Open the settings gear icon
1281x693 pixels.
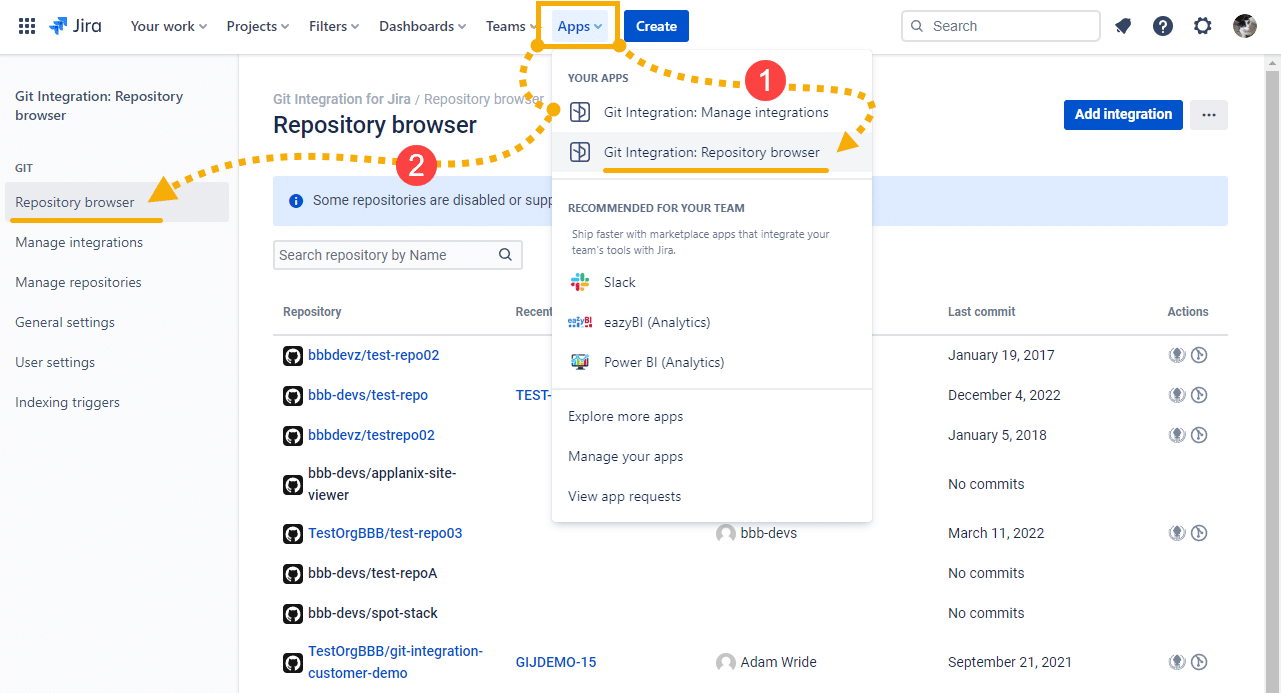tap(1203, 26)
